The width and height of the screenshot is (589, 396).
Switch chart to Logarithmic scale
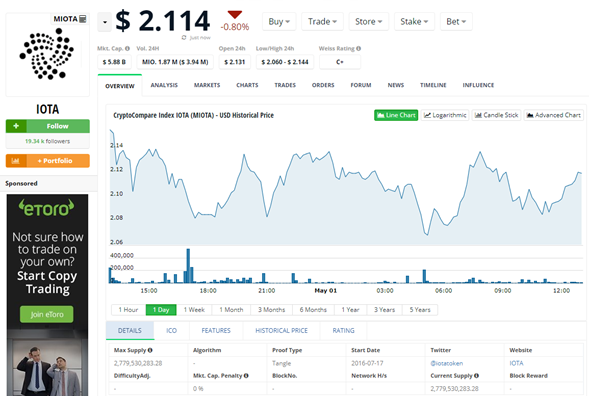coord(445,115)
